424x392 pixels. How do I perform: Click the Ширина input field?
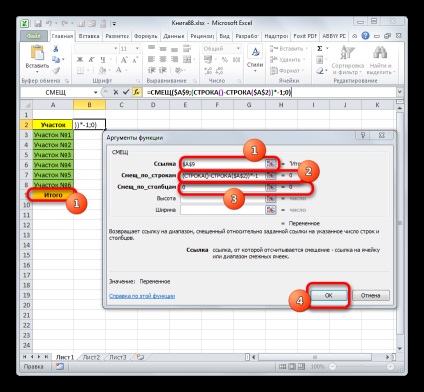[x=222, y=210]
